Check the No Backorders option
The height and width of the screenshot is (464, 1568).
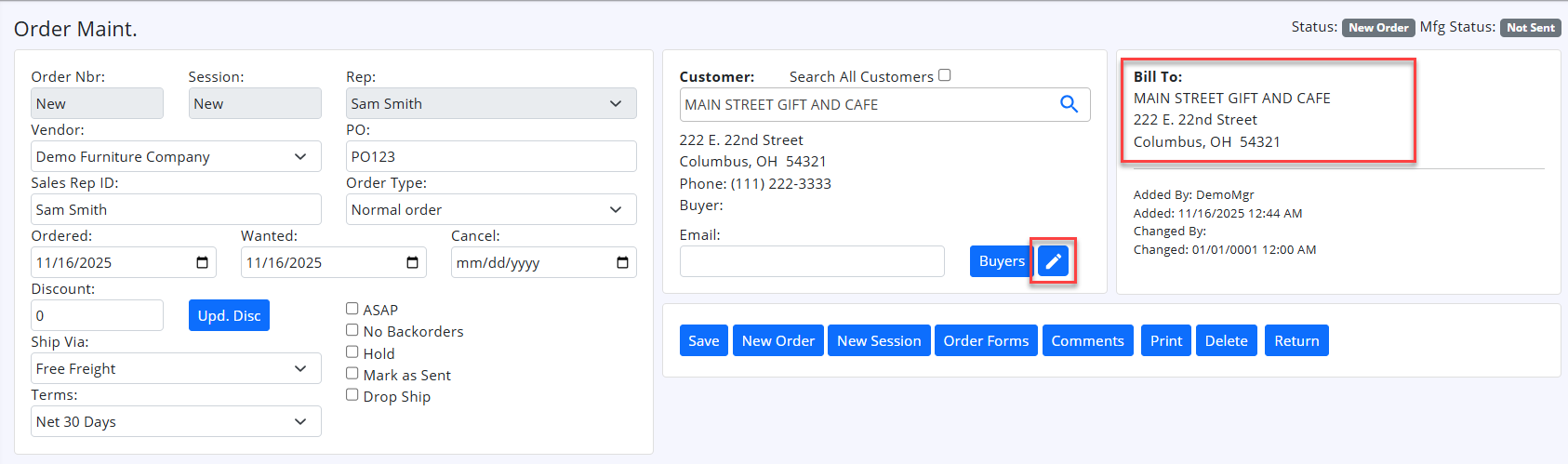tap(352, 330)
